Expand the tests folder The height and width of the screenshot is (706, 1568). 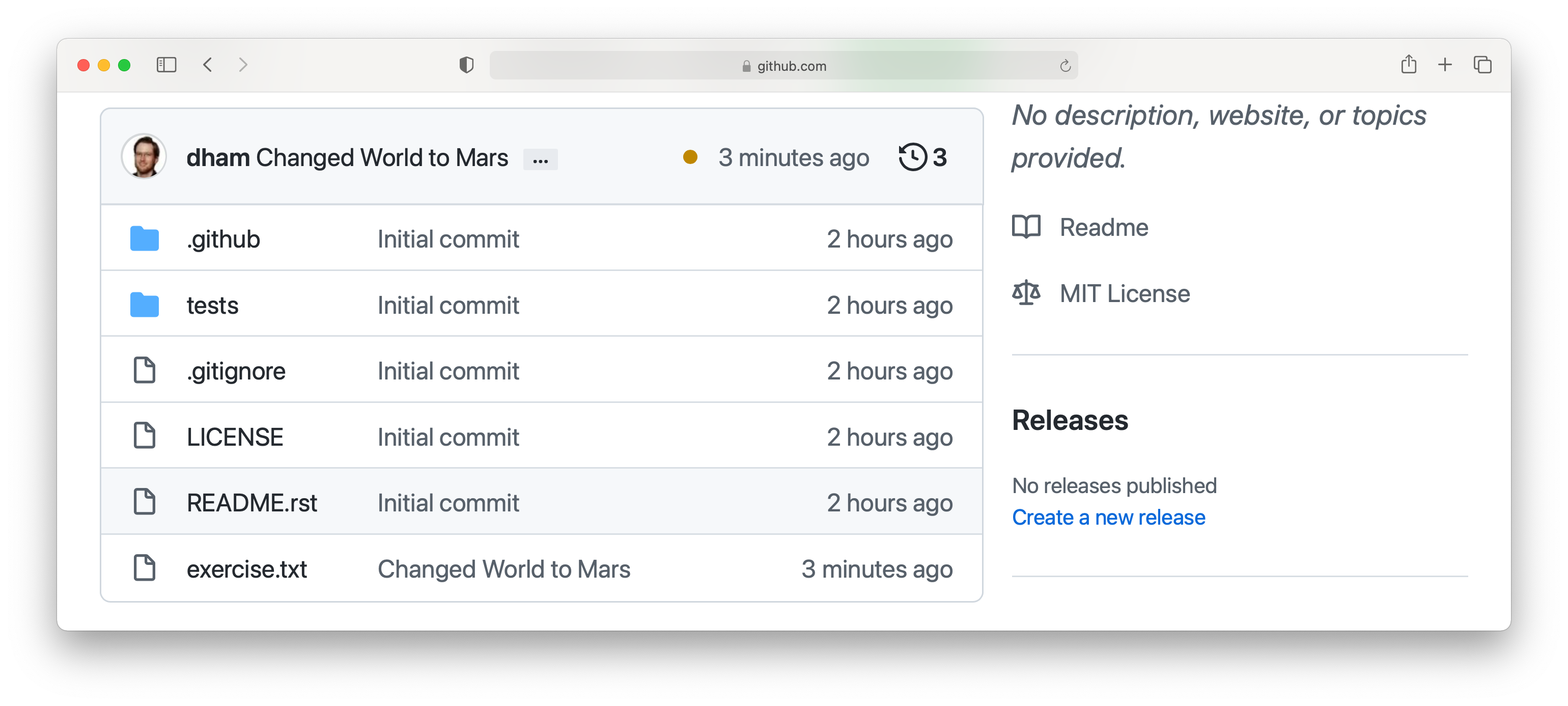[211, 304]
